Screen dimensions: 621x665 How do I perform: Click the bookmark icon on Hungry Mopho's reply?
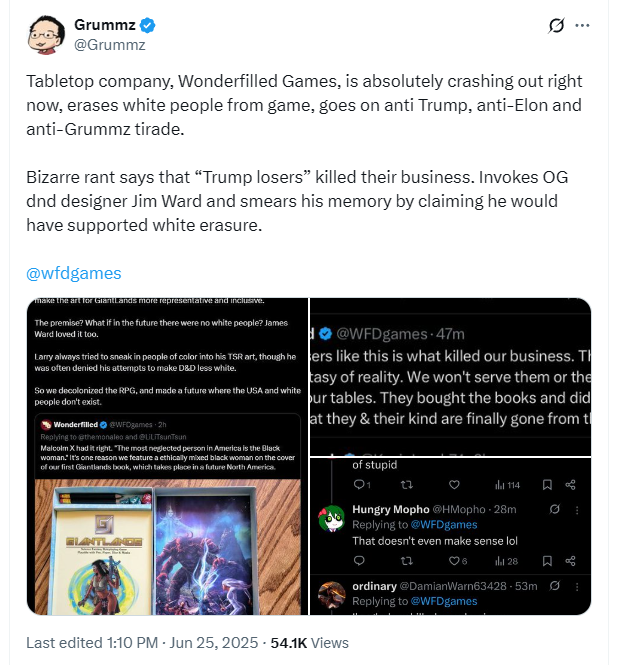[x=547, y=561]
